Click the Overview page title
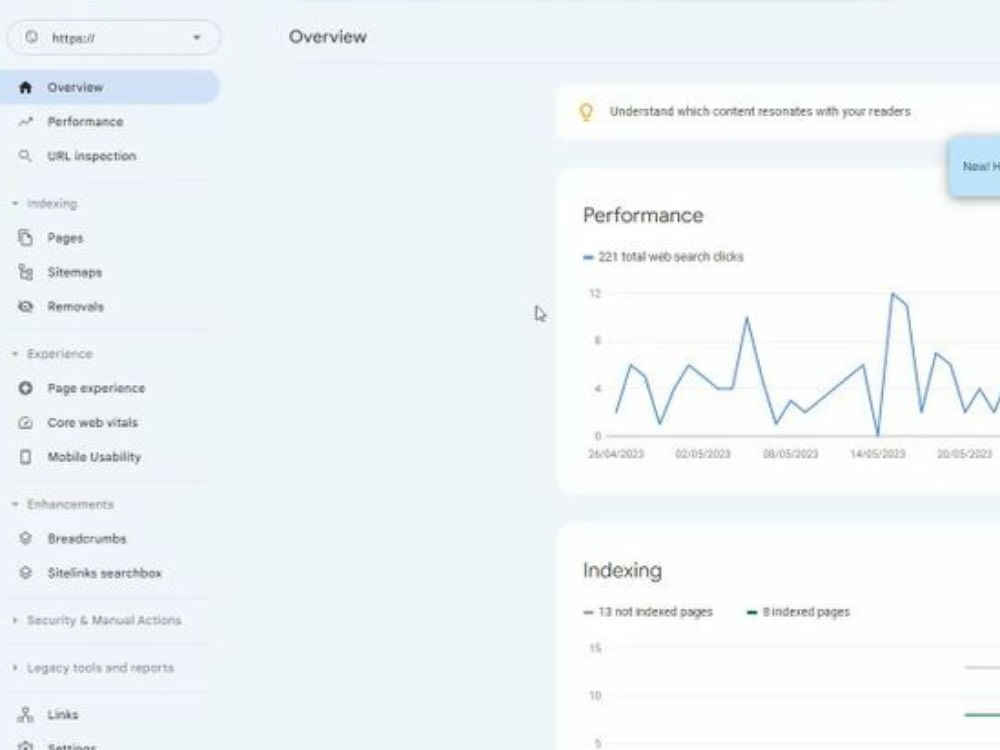Viewport: 1000px width, 750px height. point(328,37)
